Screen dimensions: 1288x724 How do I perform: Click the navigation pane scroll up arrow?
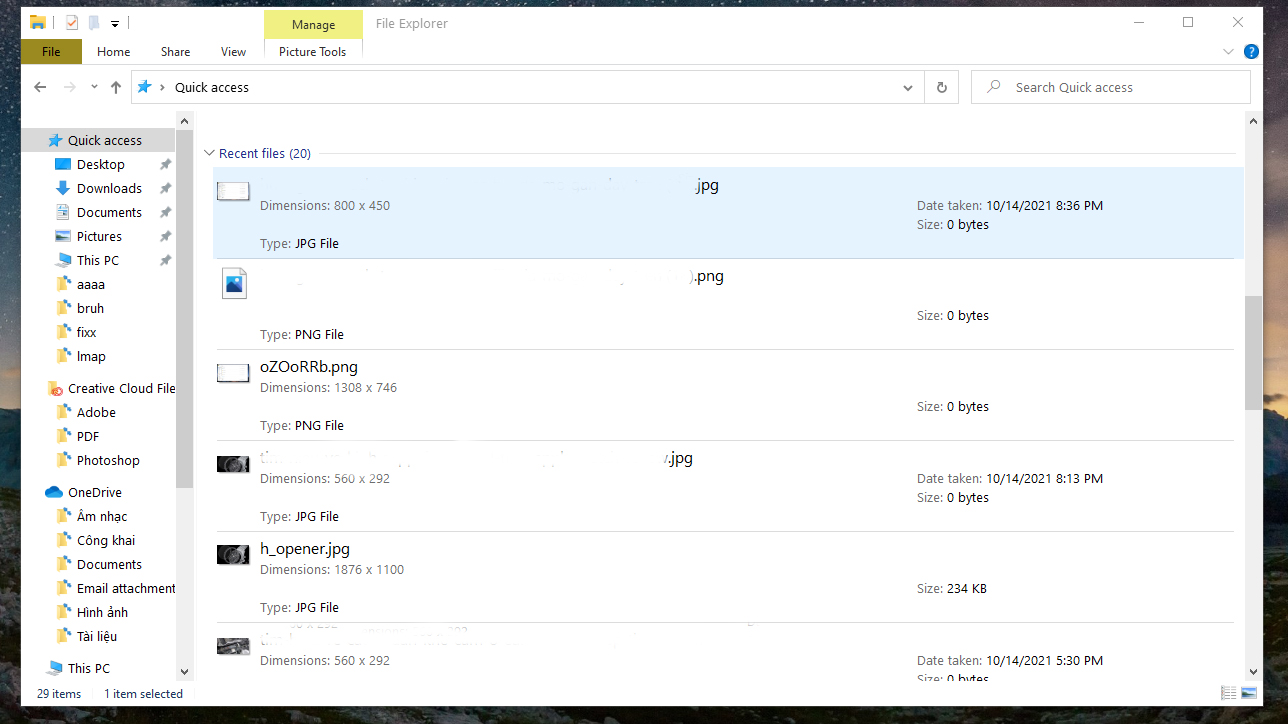[184, 121]
